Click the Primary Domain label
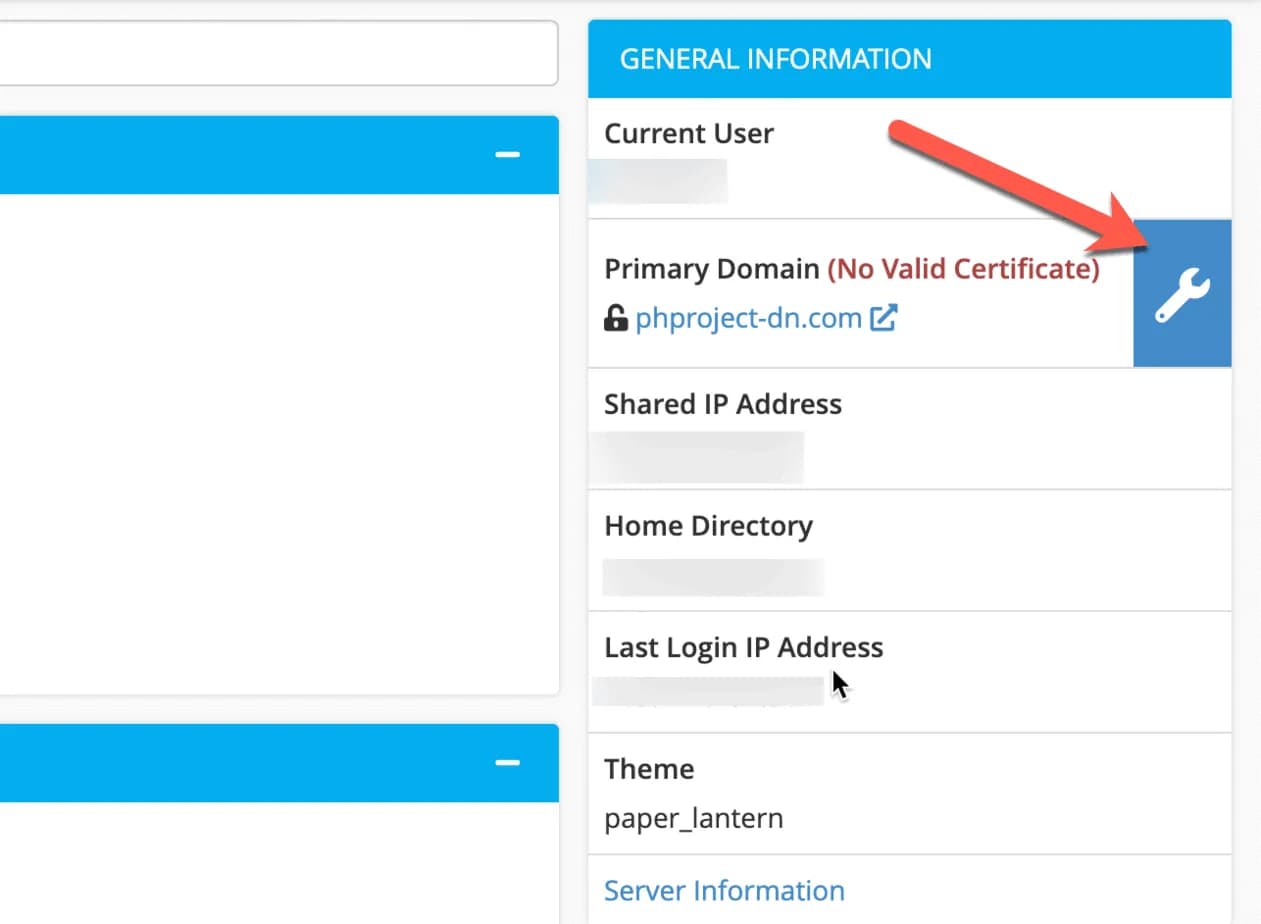Screen dimensions: 1261x924 pyautogui.click(x=711, y=269)
